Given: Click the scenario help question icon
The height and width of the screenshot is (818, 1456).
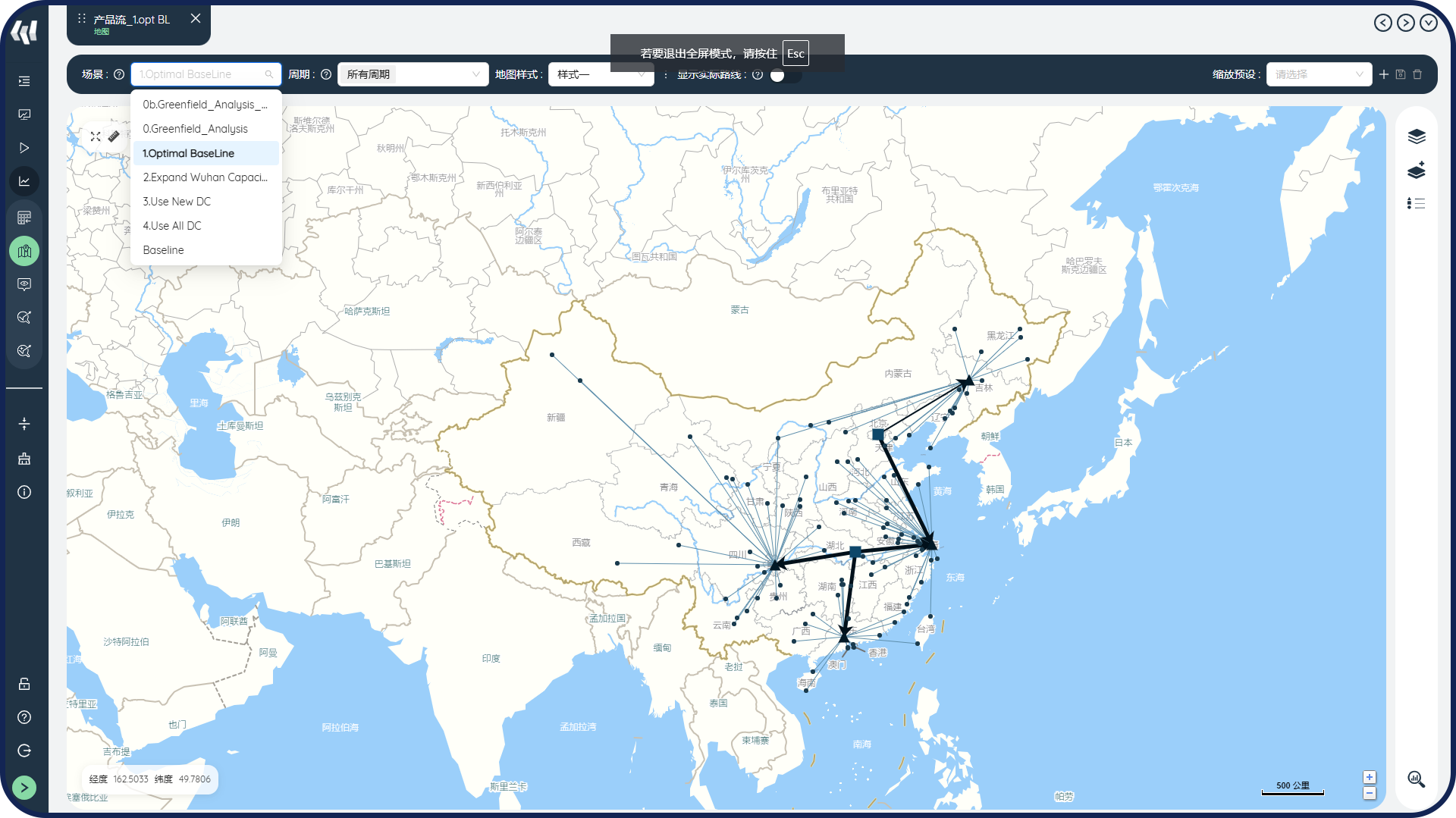Looking at the screenshot, I should 119,74.
